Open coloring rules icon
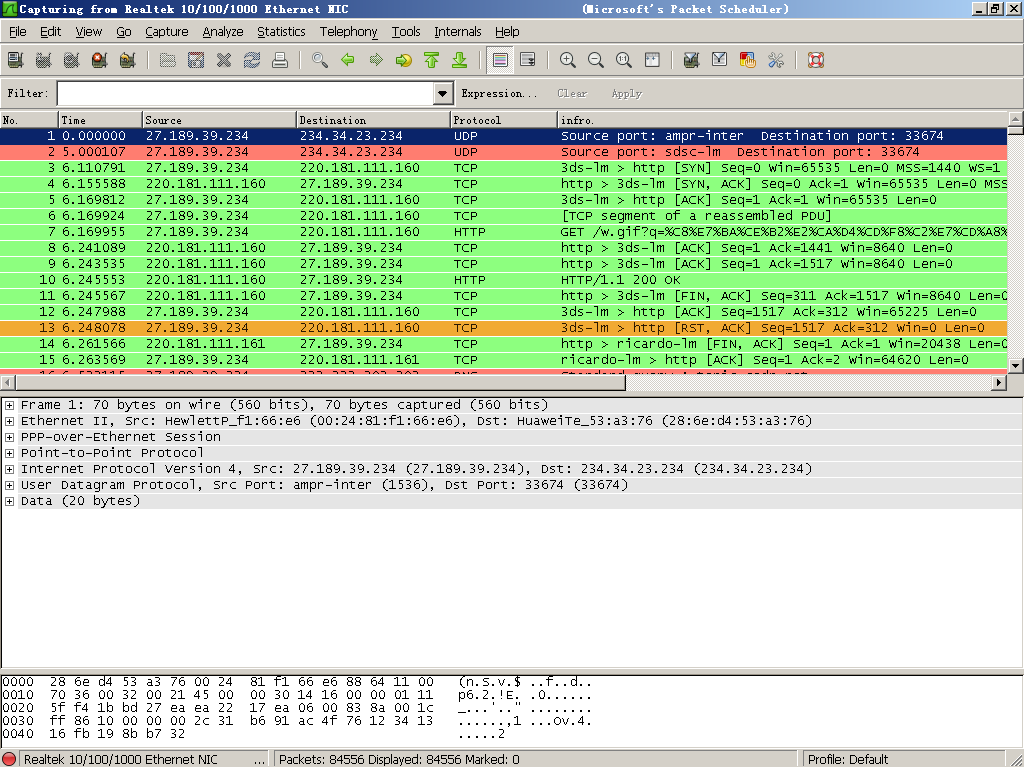Image resolution: width=1024 pixels, height=768 pixels. [748, 60]
